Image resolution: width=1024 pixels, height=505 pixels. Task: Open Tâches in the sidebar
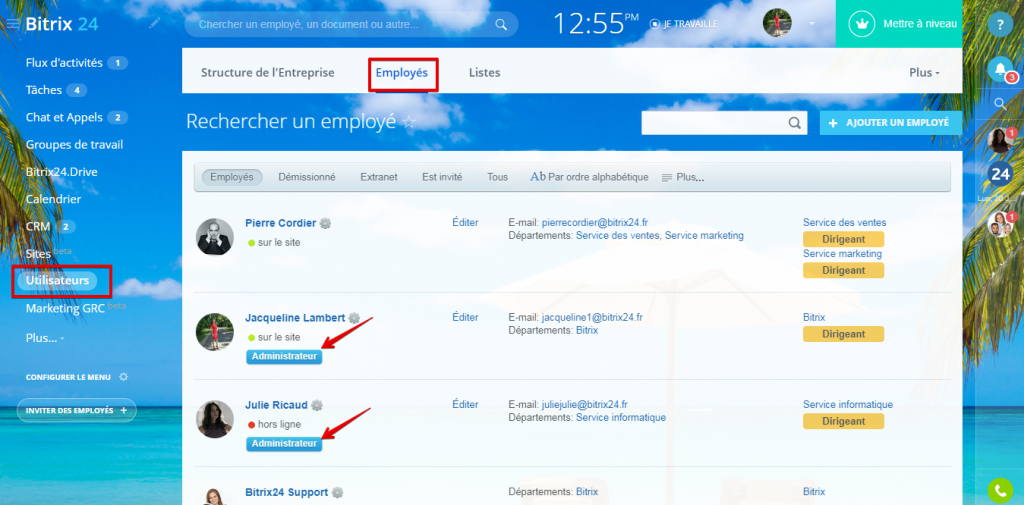(44, 90)
